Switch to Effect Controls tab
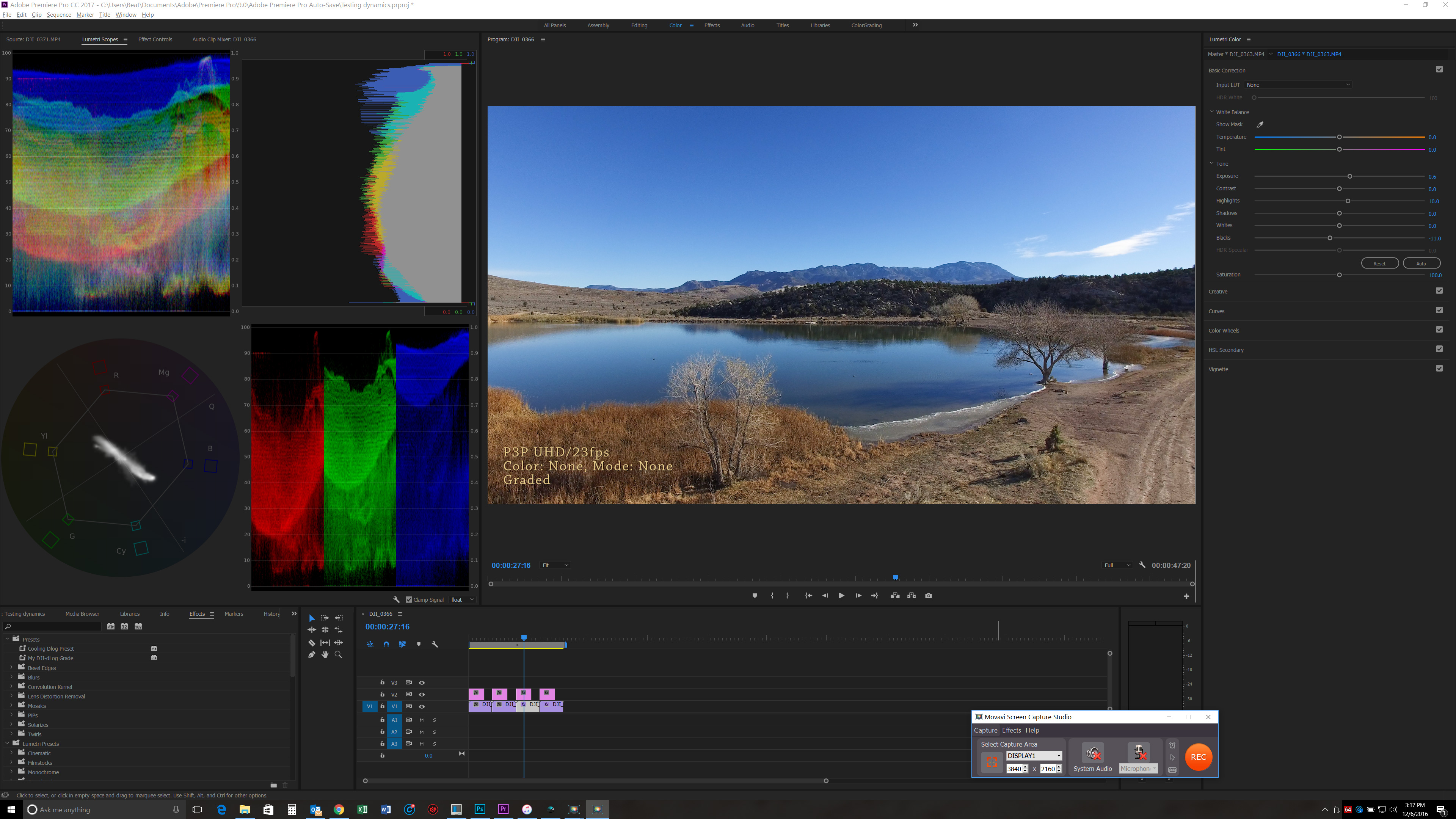Image resolution: width=1456 pixels, height=819 pixels. (x=155, y=39)
